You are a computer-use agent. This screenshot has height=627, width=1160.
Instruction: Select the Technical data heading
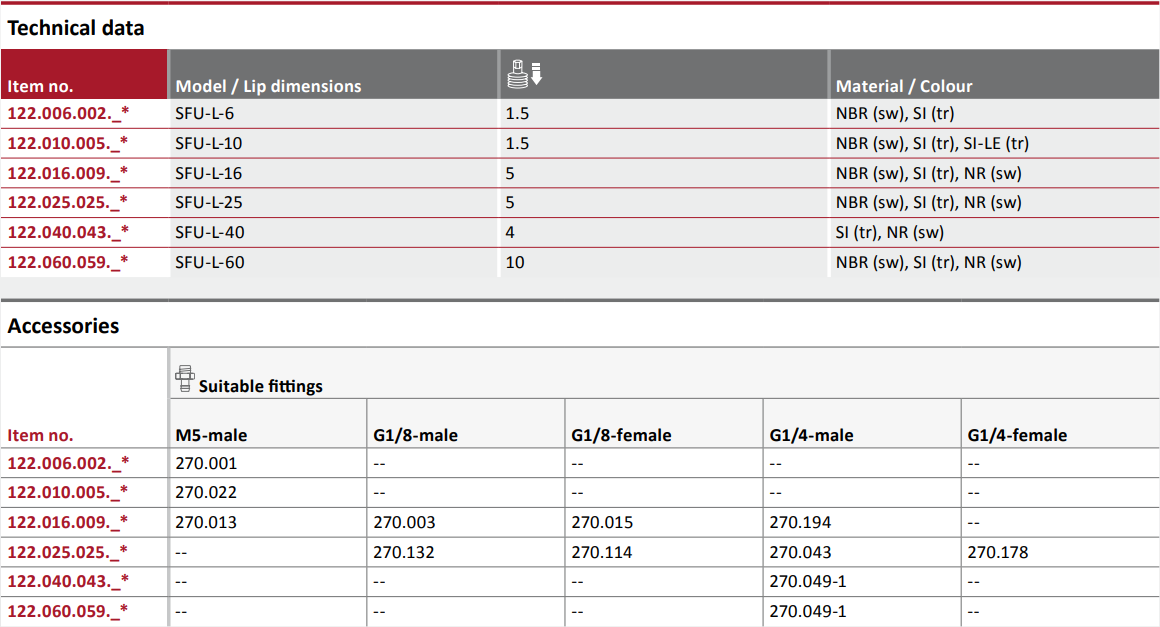(x=75, y=28)
